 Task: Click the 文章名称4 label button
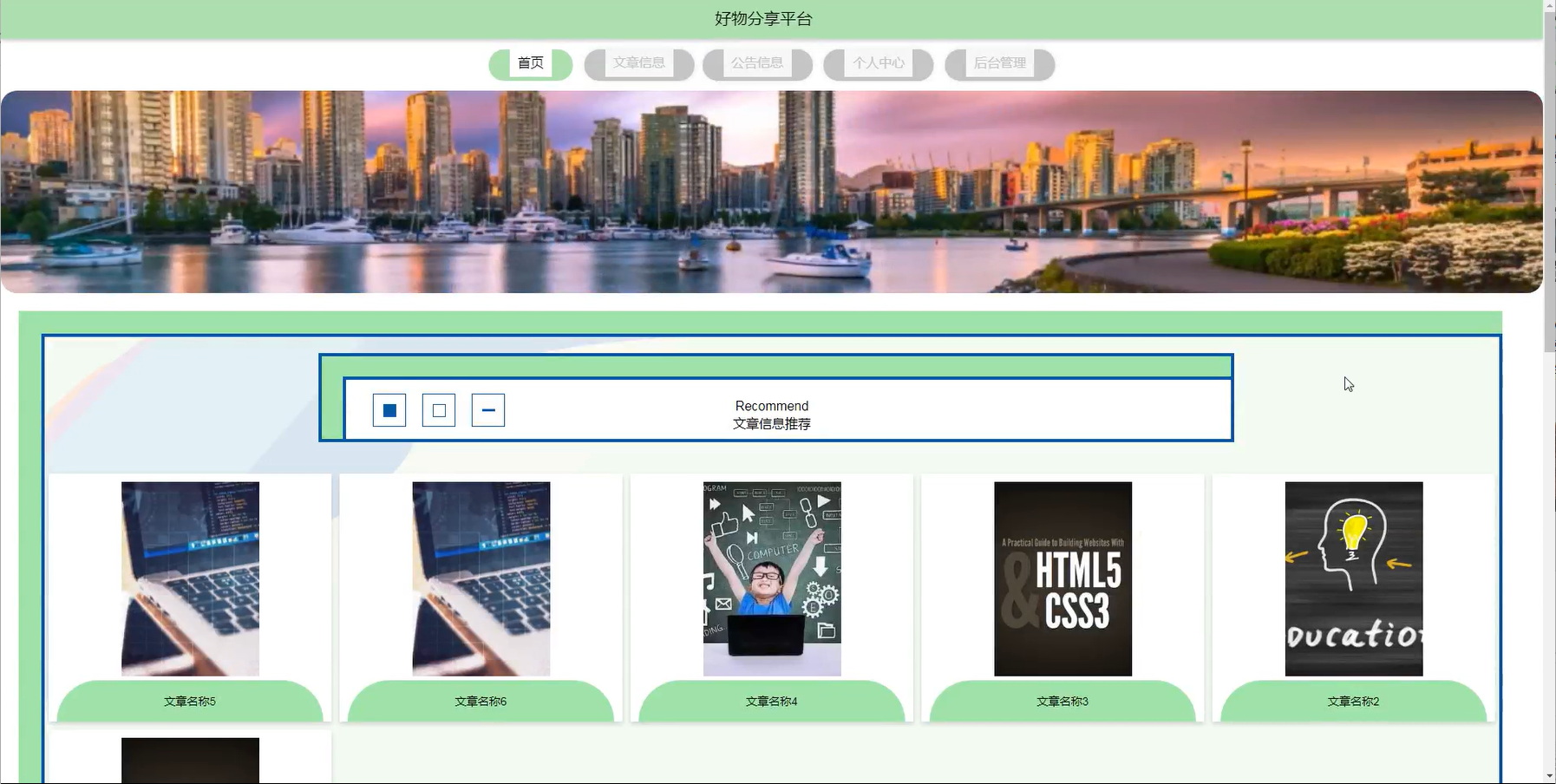(772, 701)
